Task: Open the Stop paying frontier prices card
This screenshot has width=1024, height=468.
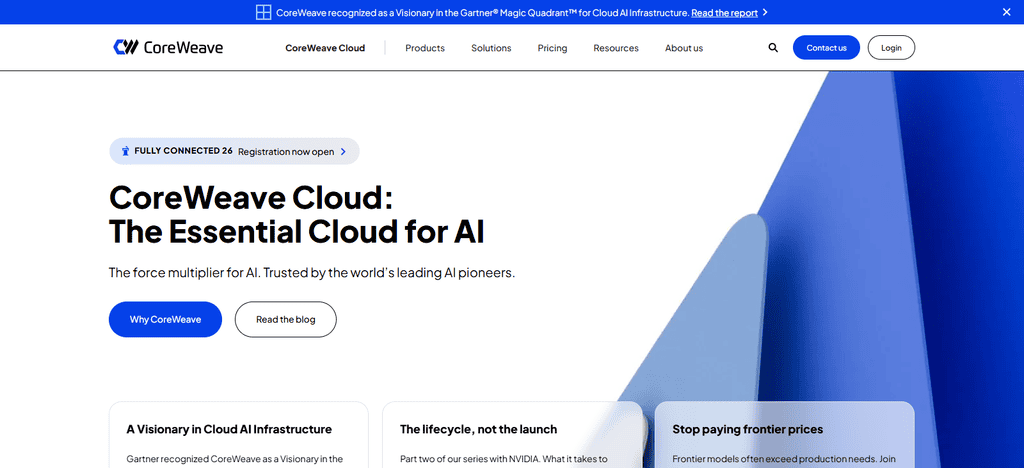Action: coord(784,435)
